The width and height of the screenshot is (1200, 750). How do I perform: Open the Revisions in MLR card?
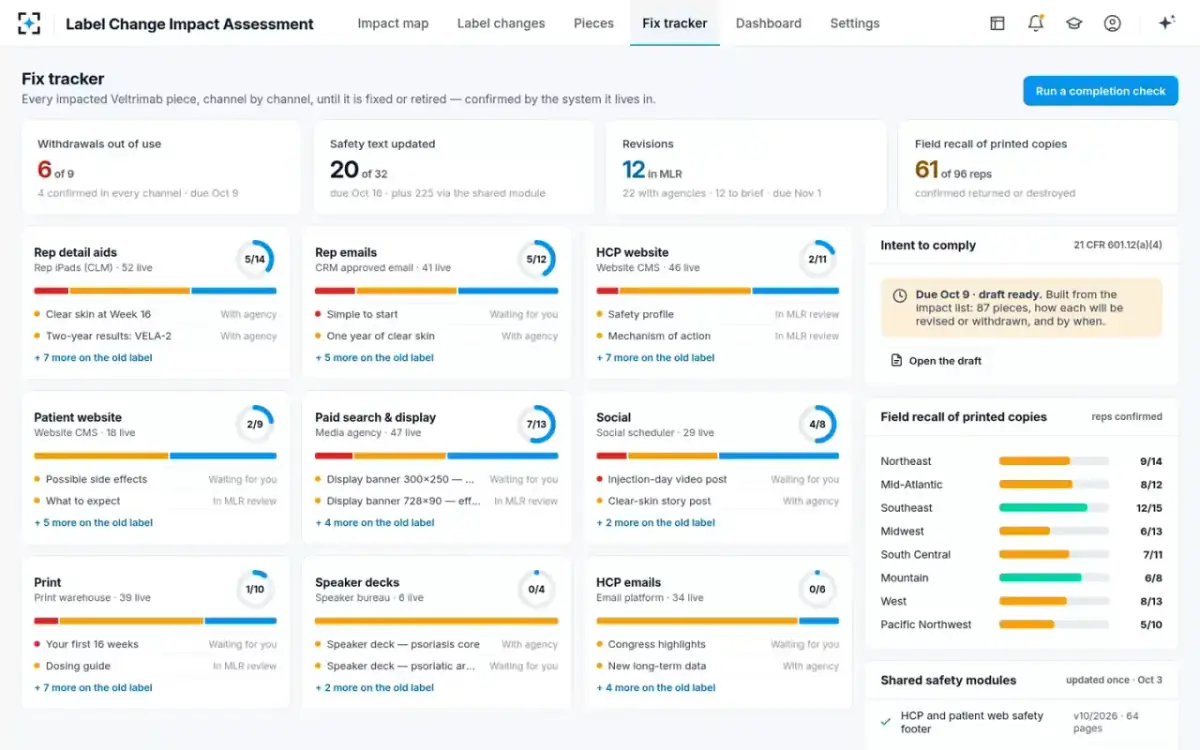(746, 167)
